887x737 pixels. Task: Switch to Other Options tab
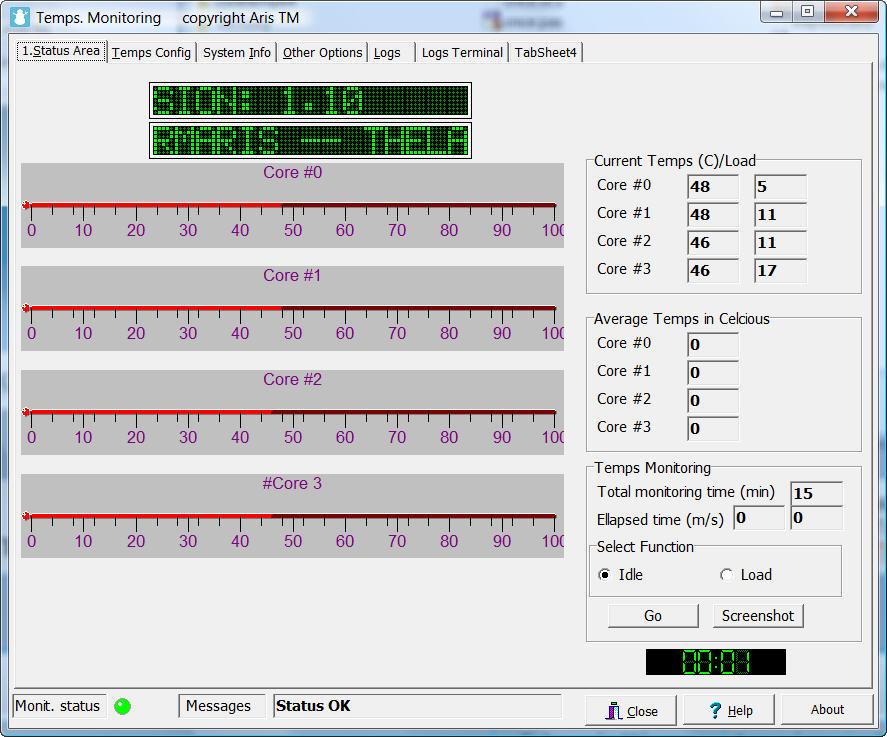click(x=322, y=53)
